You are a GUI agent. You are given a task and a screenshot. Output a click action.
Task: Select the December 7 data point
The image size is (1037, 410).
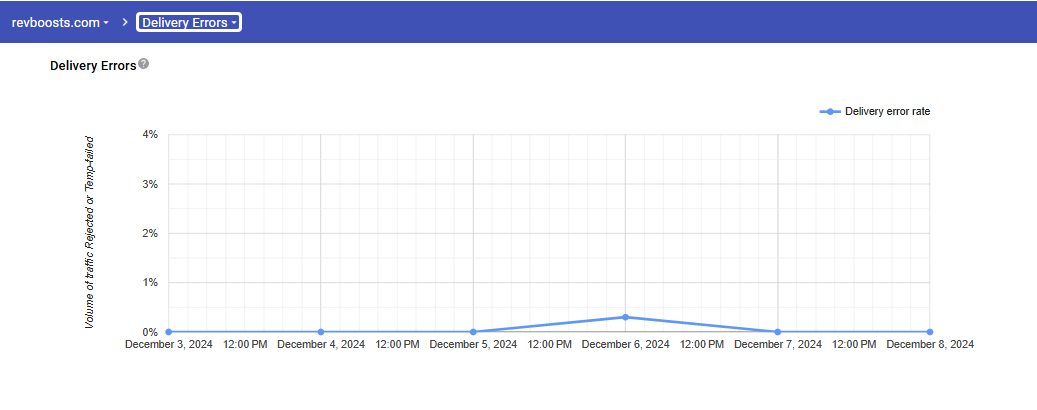(x=777, y=331)
